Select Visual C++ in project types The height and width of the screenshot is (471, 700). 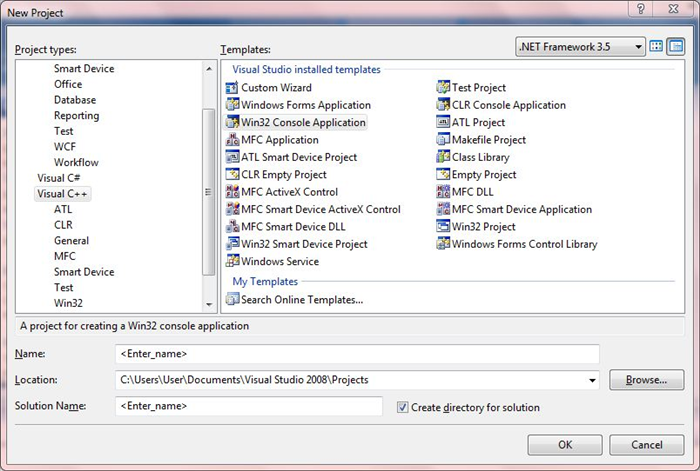click(62, 194)
